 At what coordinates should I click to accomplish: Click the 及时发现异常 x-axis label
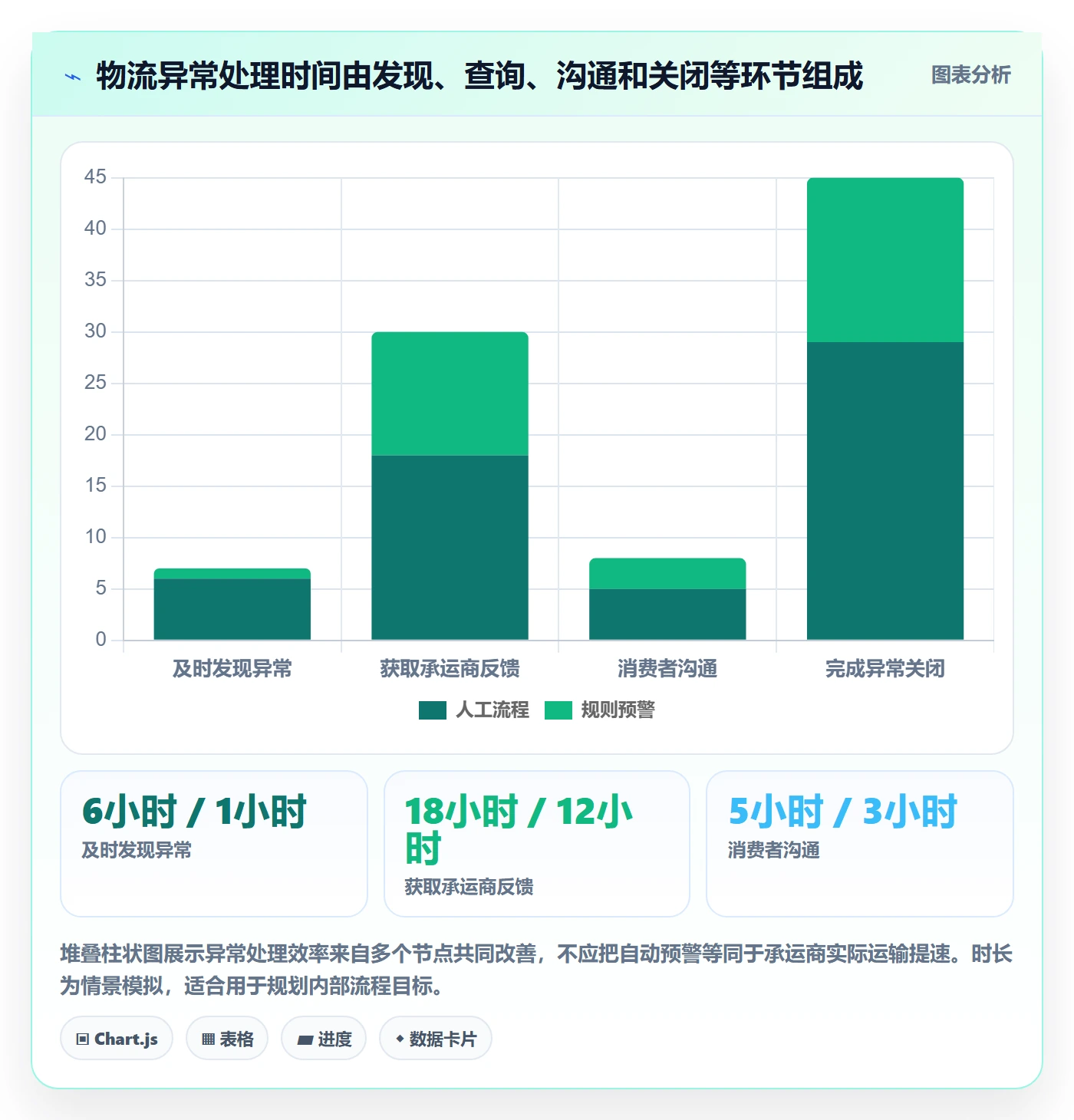(232, 669)
